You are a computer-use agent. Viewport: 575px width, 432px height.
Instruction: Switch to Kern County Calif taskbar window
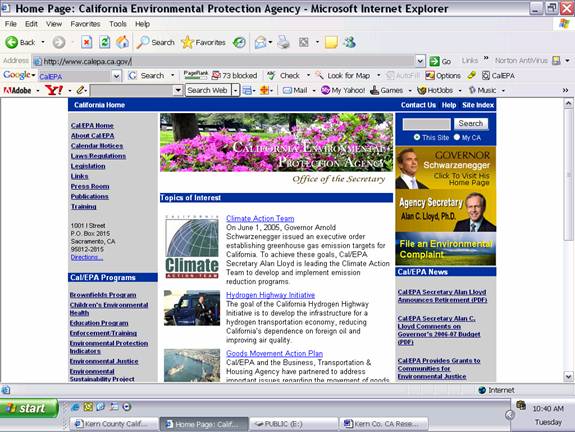tap(114, 424)
